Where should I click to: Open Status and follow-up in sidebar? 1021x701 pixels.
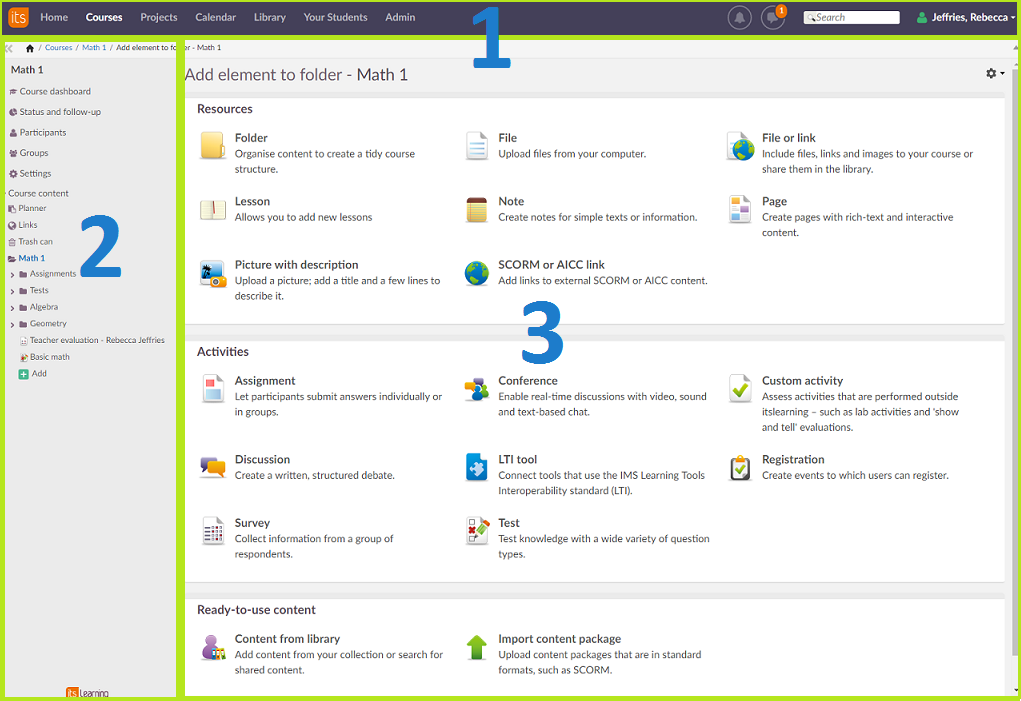[x=55, y=112]
